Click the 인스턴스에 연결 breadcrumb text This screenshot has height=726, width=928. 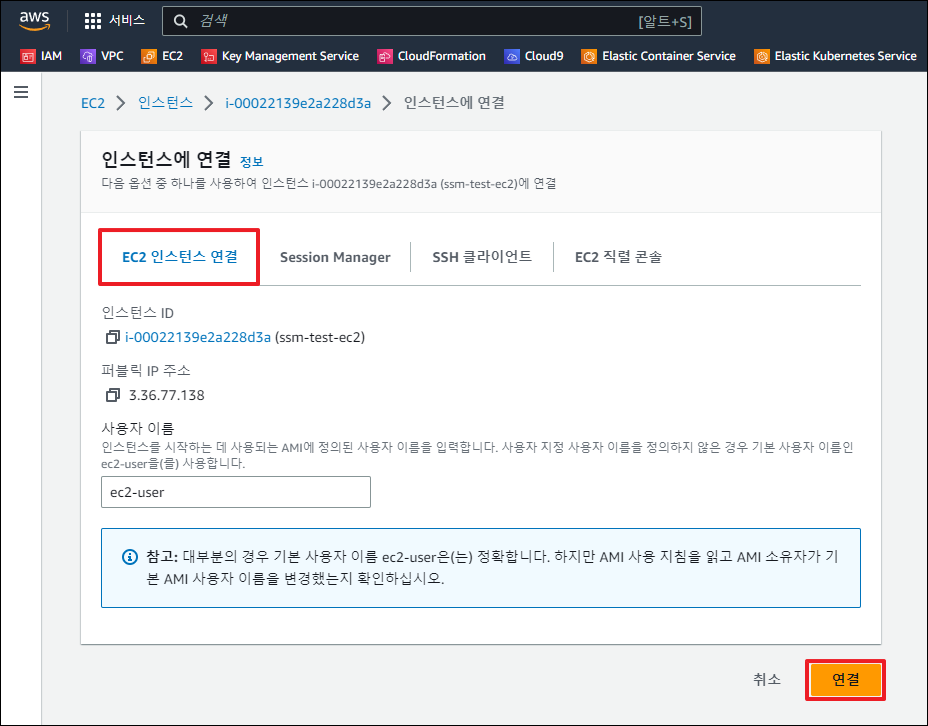pos(454,103)
